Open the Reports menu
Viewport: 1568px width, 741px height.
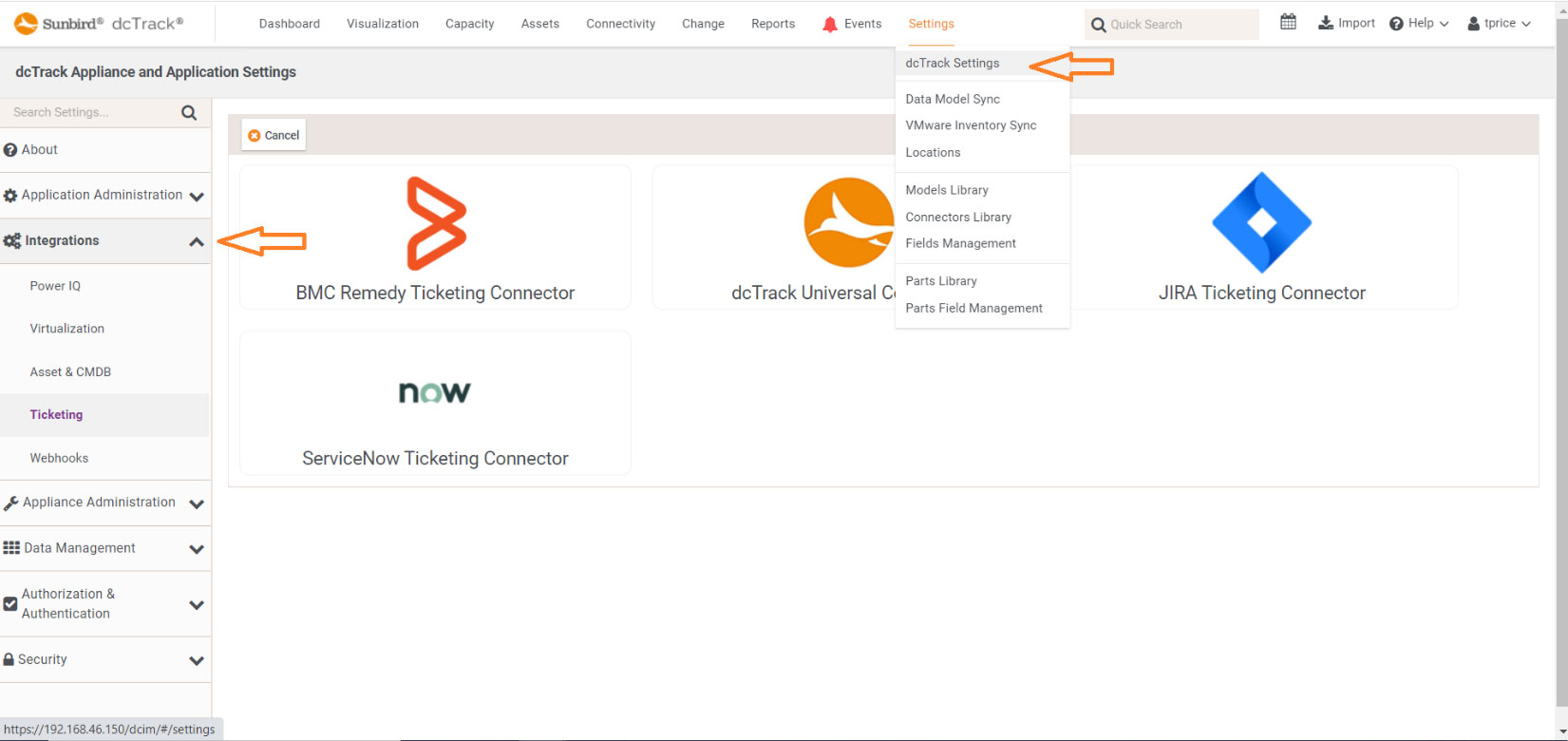[773, 24]
